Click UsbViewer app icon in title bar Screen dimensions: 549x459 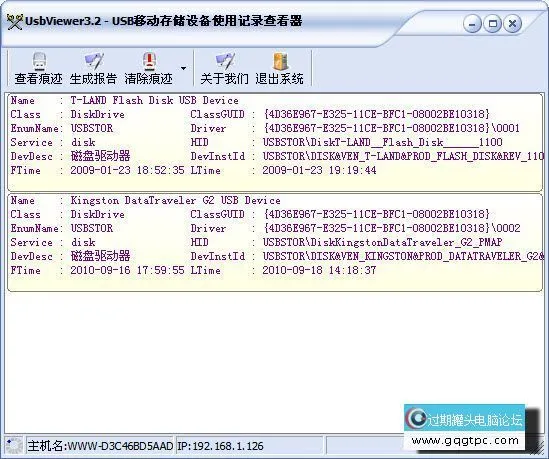(14, 22)
